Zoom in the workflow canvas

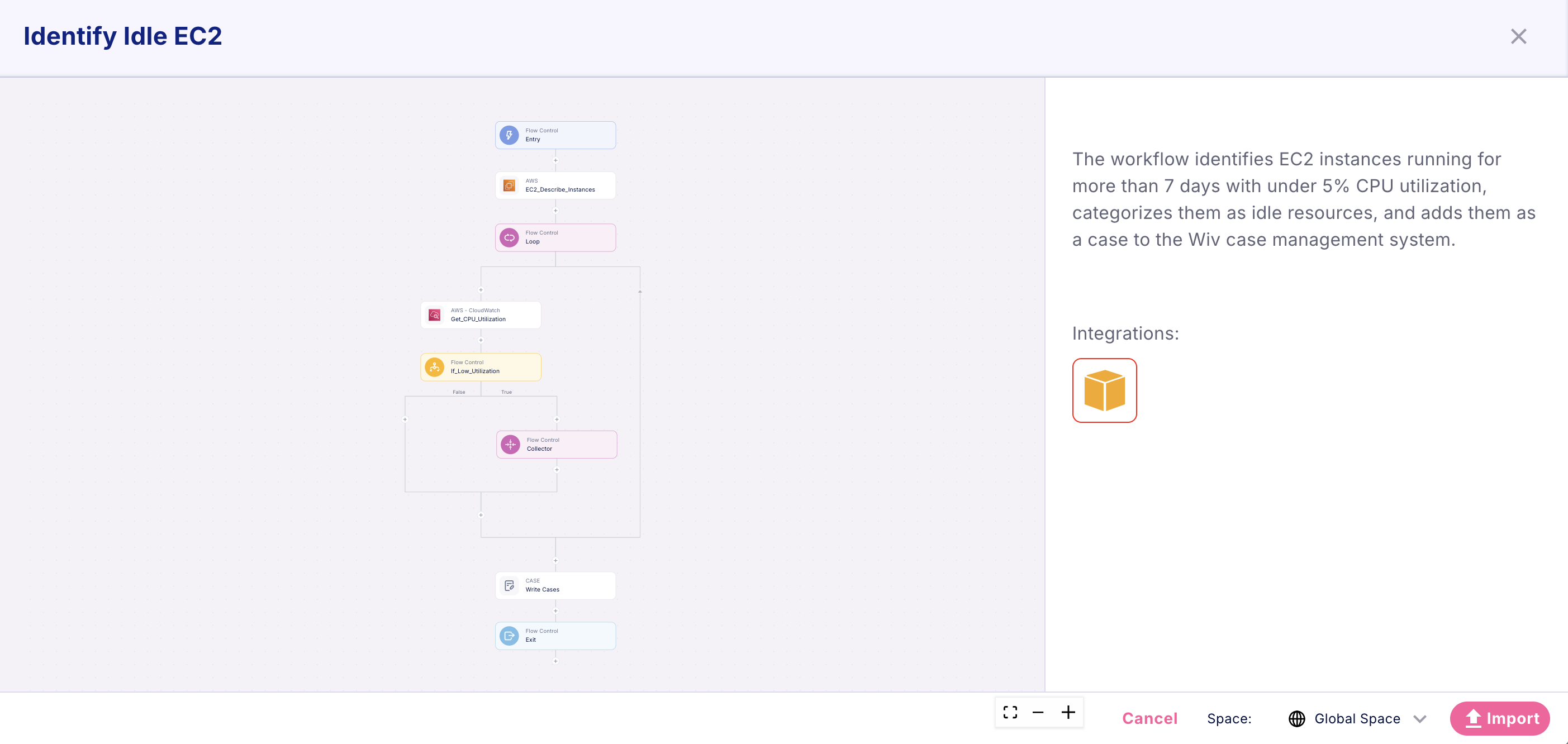pyautogui.click(x=1068, y=712)
